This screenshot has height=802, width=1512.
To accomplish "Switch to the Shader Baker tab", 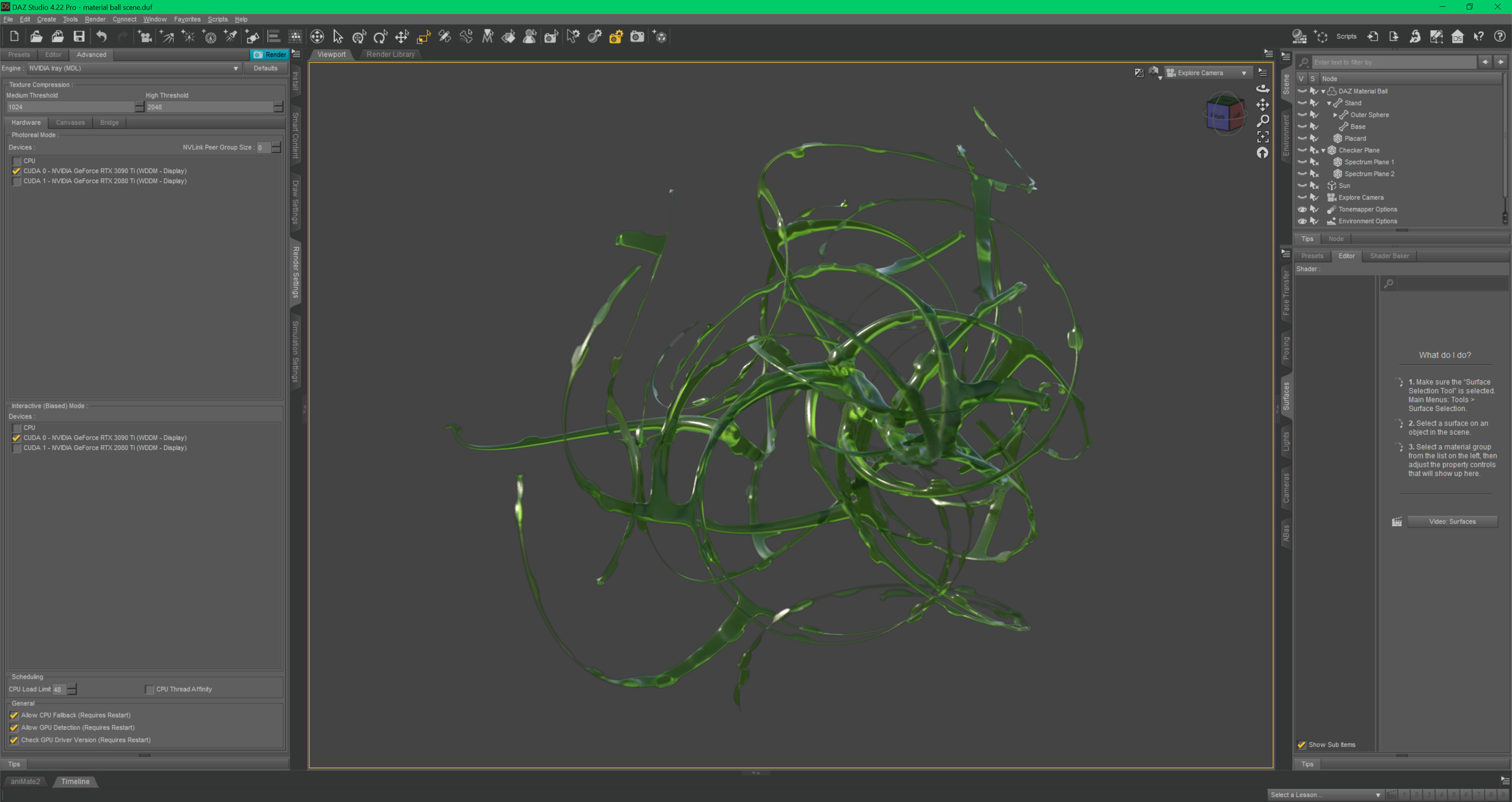I will [1389, 256].
